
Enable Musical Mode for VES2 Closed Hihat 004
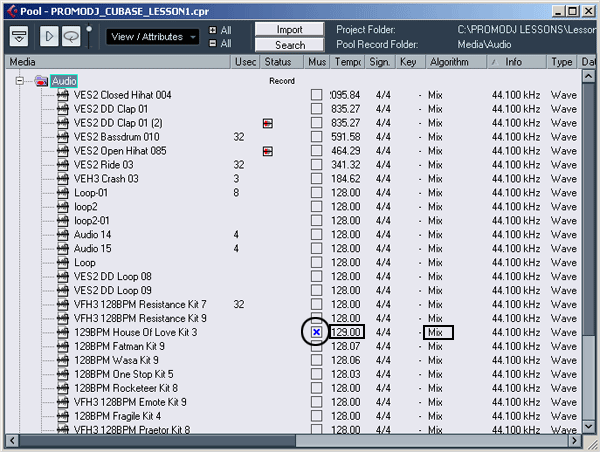pos(316,95)
